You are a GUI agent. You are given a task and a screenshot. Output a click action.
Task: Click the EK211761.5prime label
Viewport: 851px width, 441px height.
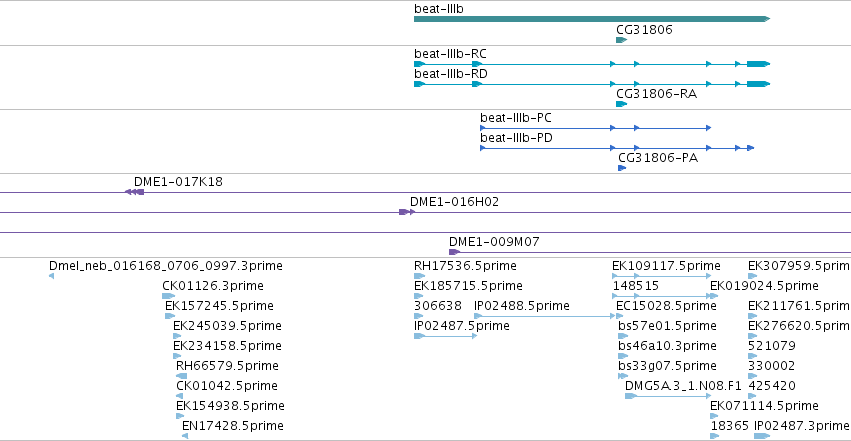[x=799, y=306]
